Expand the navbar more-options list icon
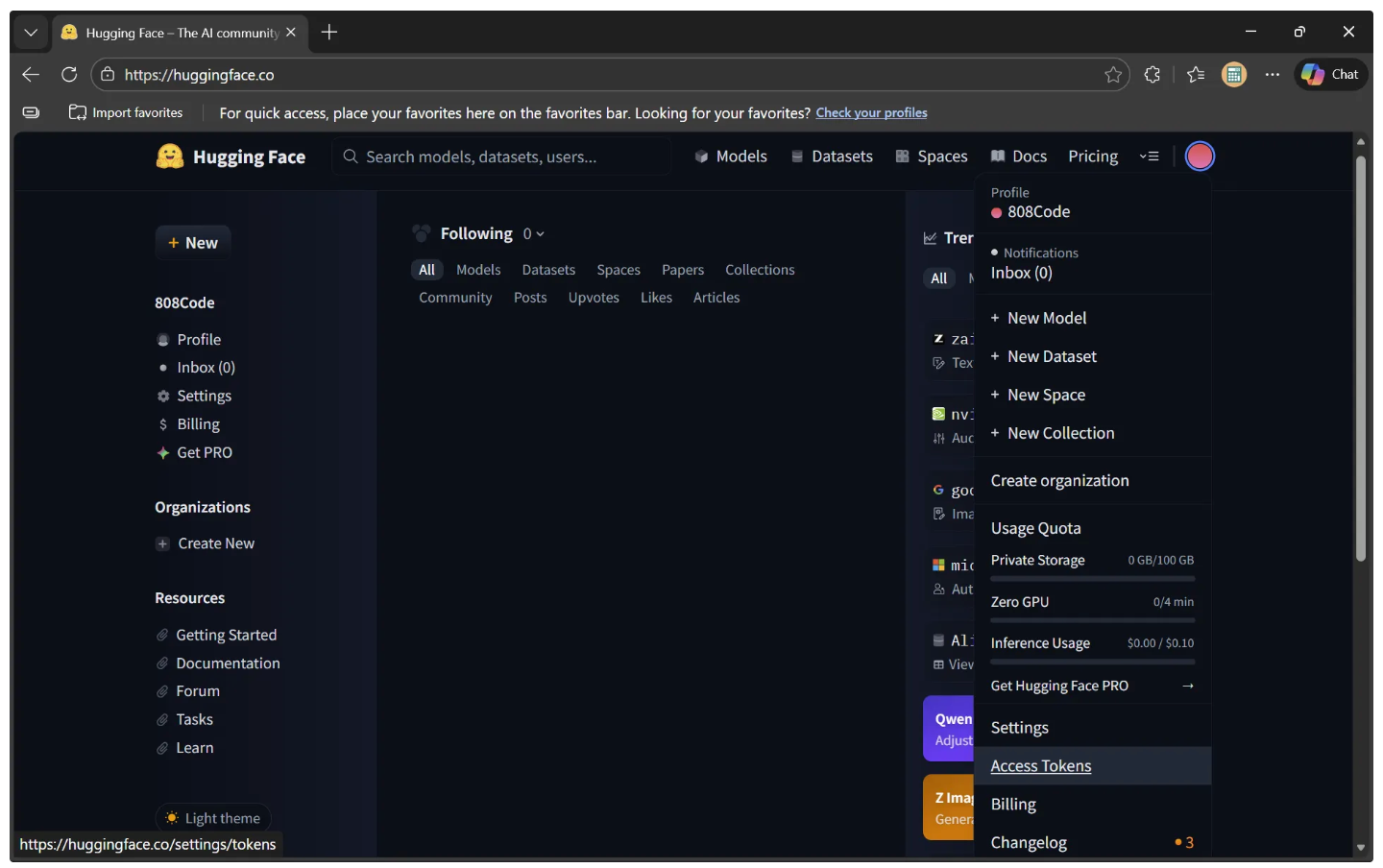The height and width of the screenshot is (868, 1383). click(x=1149, y=157)
